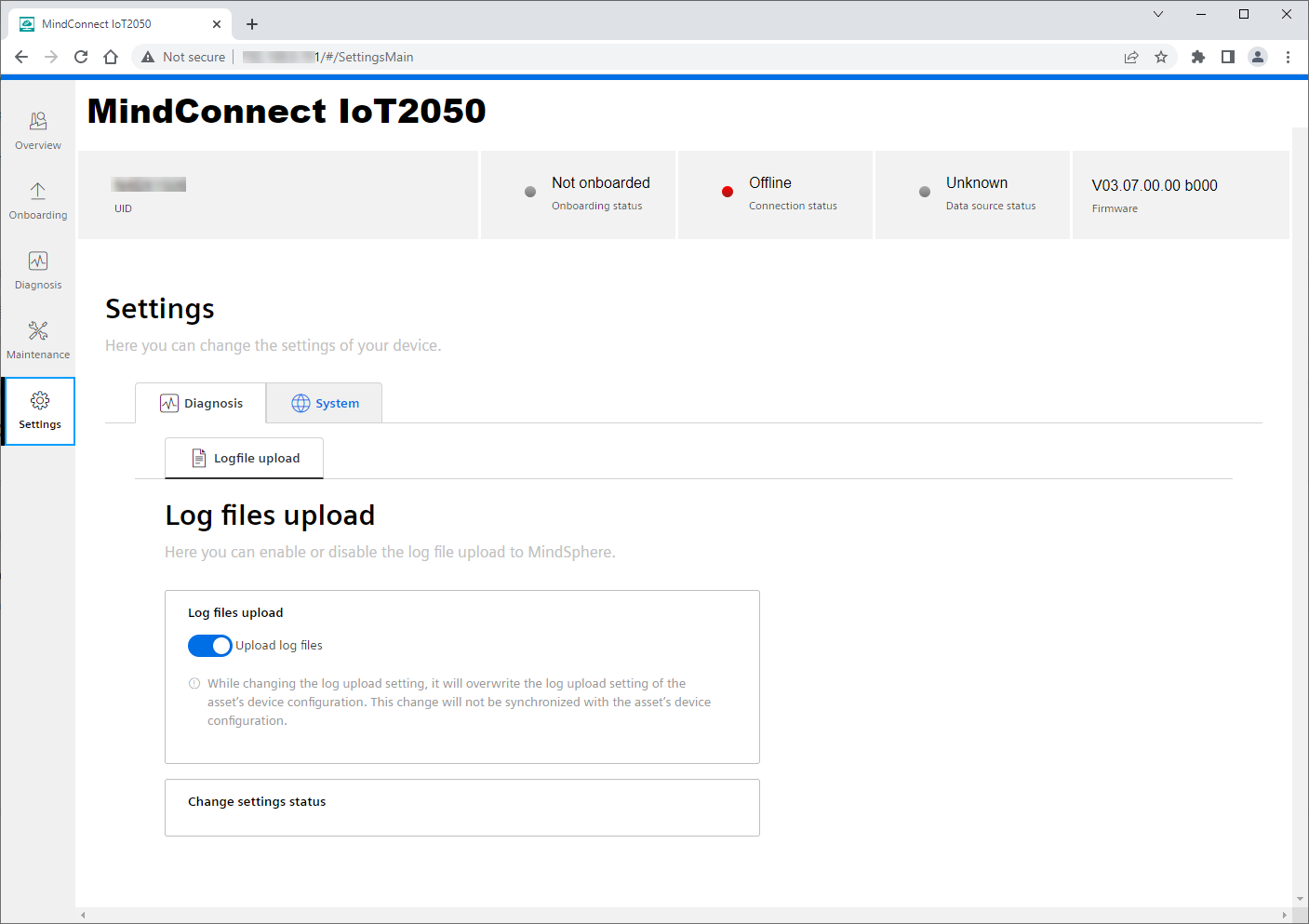Click the Not secure warning icon

[x=148, y=57]
